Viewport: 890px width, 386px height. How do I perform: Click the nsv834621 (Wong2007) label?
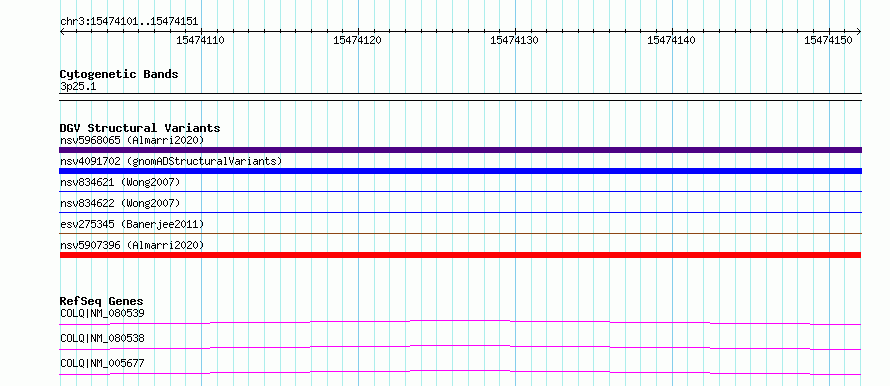click(x=120, y=182)
